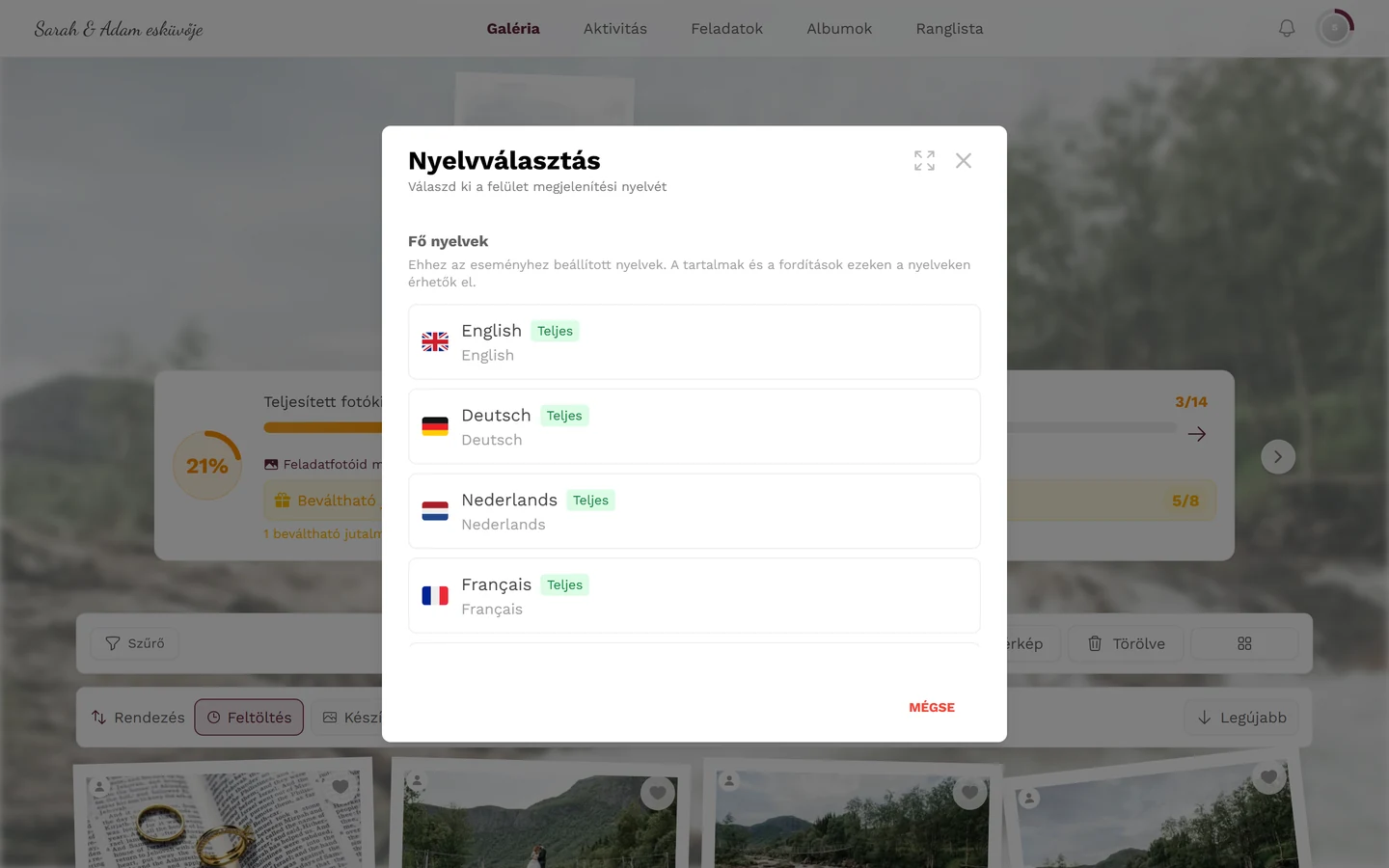This screenshot has height=868, width=1389.
Task: Open the Aktivitás tab
Action: (x=615, y=29)
